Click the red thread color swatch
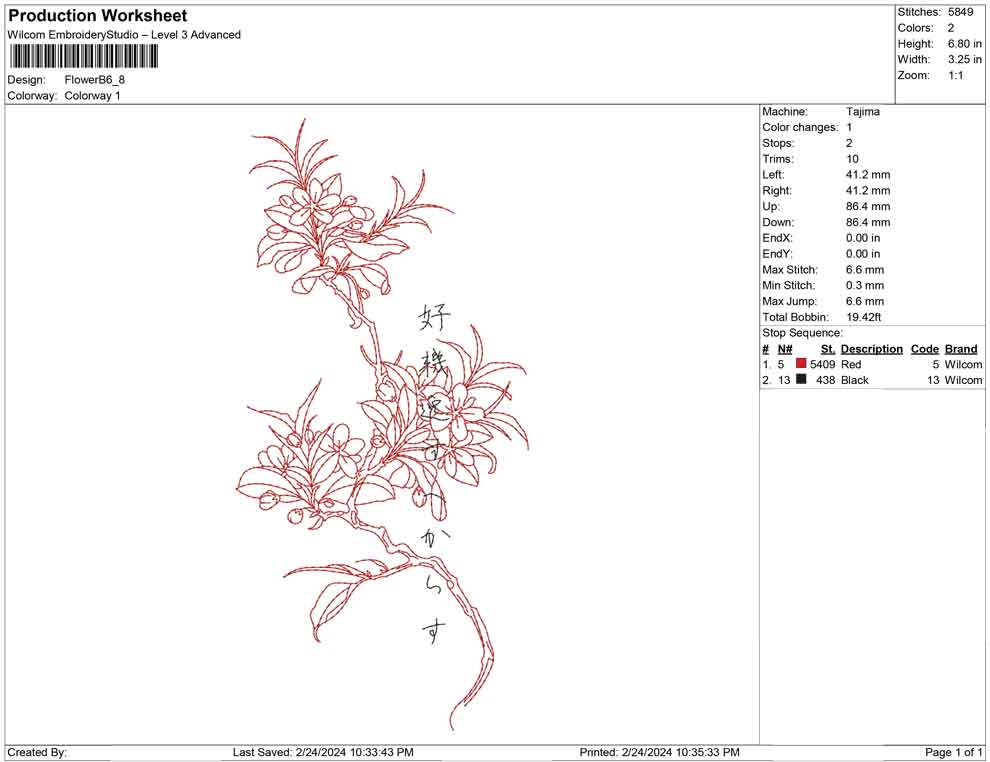 pos(801,364)
